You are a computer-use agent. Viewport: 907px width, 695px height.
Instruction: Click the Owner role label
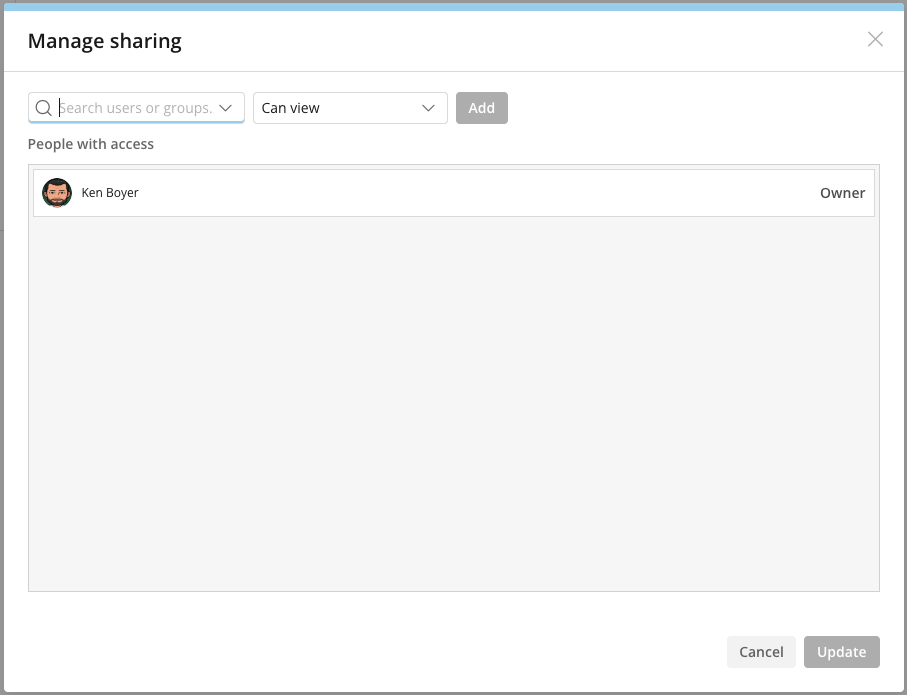[x=842, y=193]
